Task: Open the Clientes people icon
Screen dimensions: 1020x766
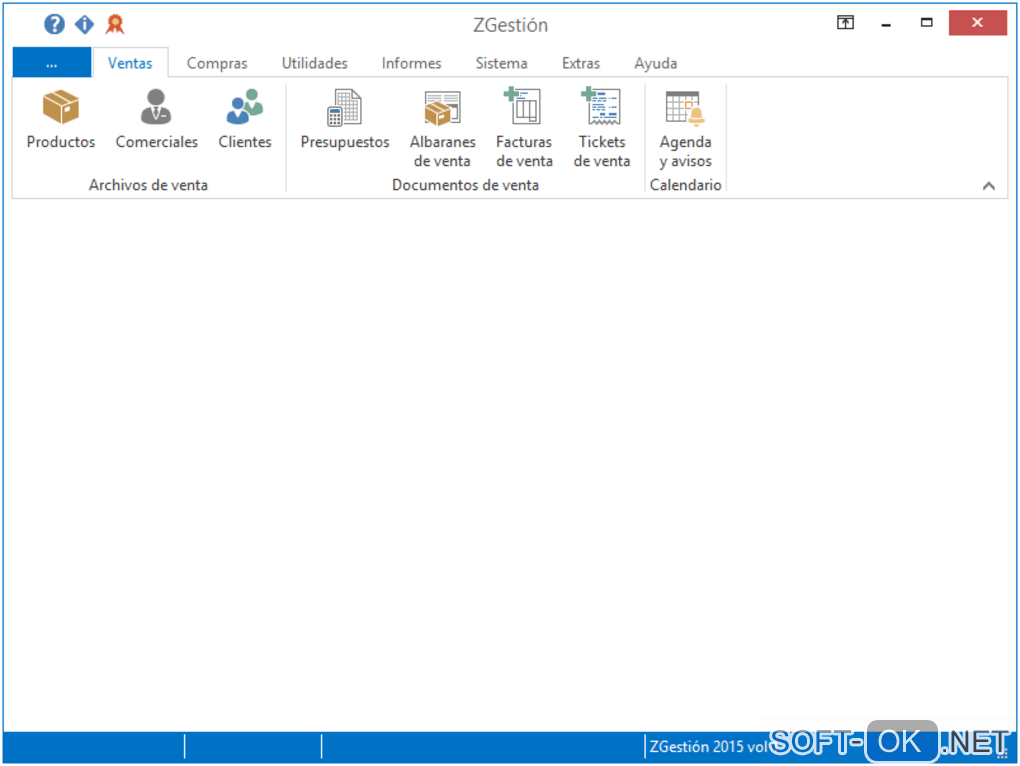Action: (245, 107)
